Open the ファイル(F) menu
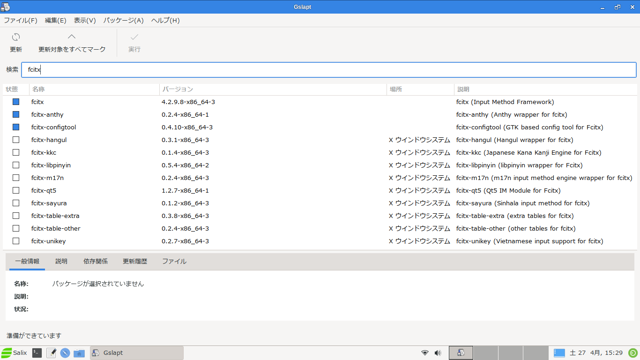The width and height of the screenshot is (640, 360). [20, 20]
